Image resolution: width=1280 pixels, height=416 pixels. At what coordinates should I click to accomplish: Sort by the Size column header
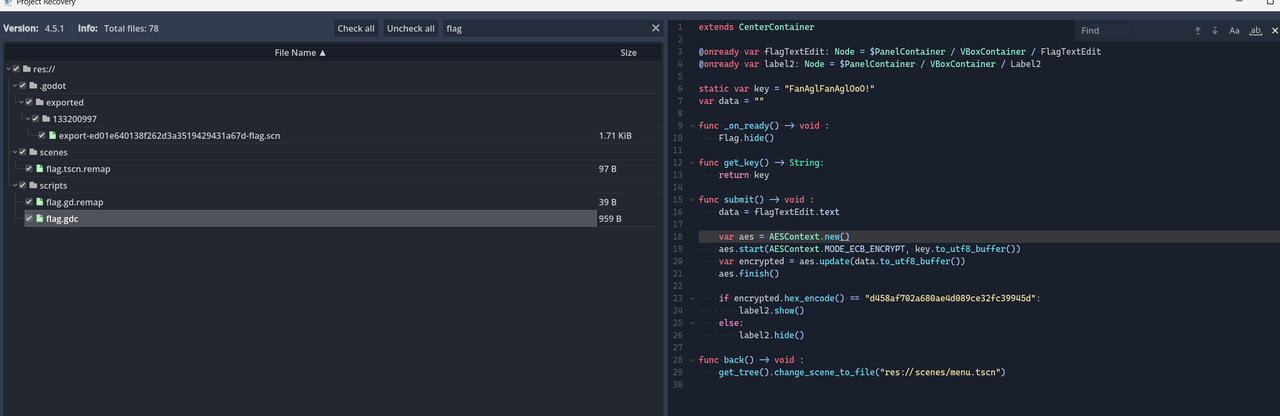(x=628, y=52)
